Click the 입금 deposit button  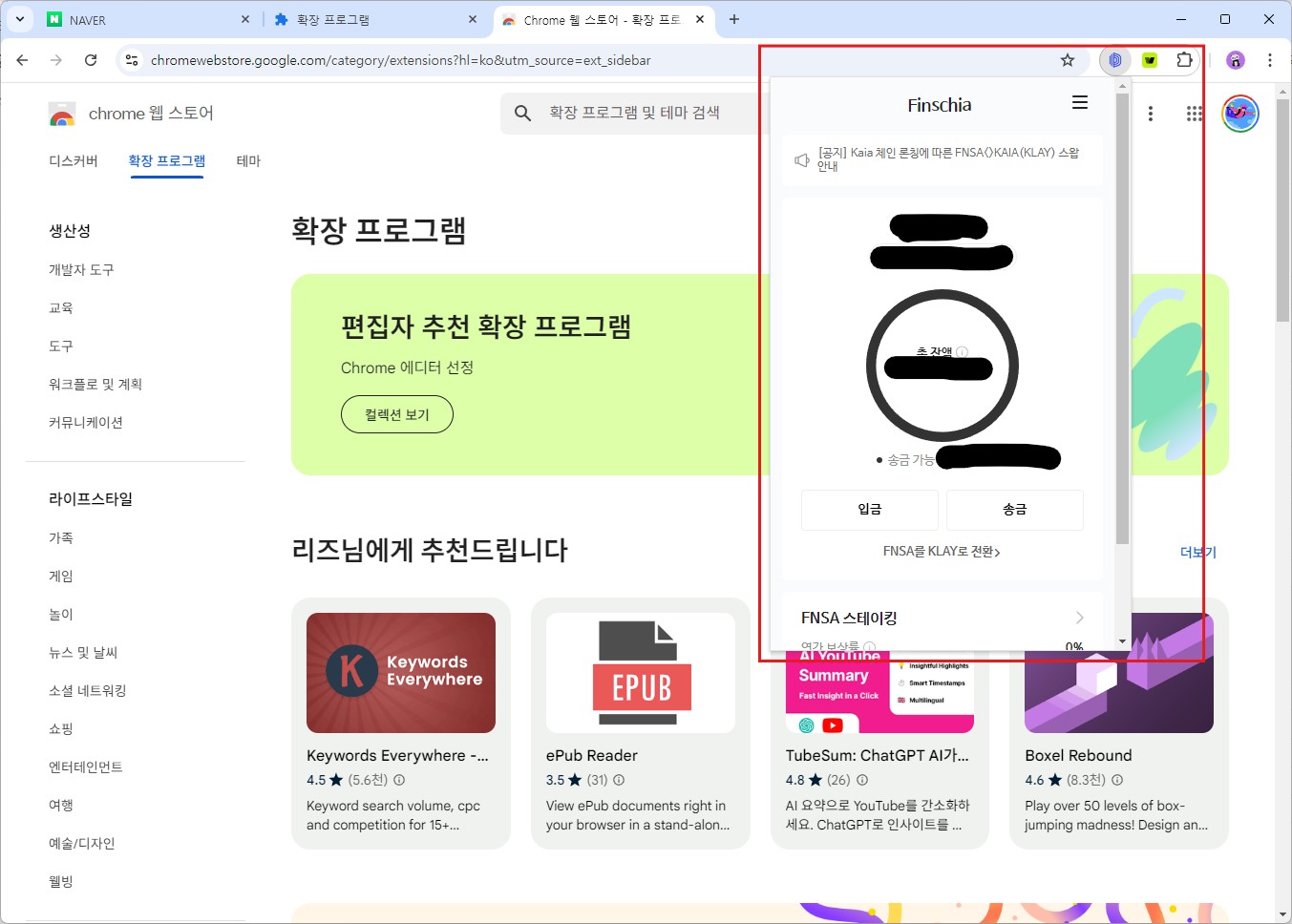870,510
